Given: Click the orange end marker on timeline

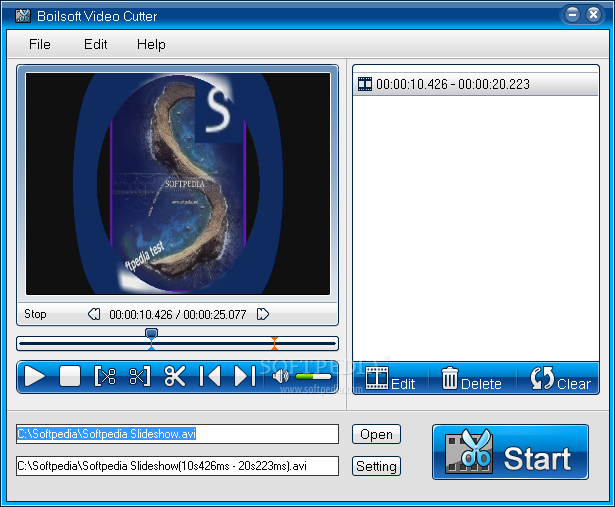Looking at the screenshot, I should tap(275, 343).
